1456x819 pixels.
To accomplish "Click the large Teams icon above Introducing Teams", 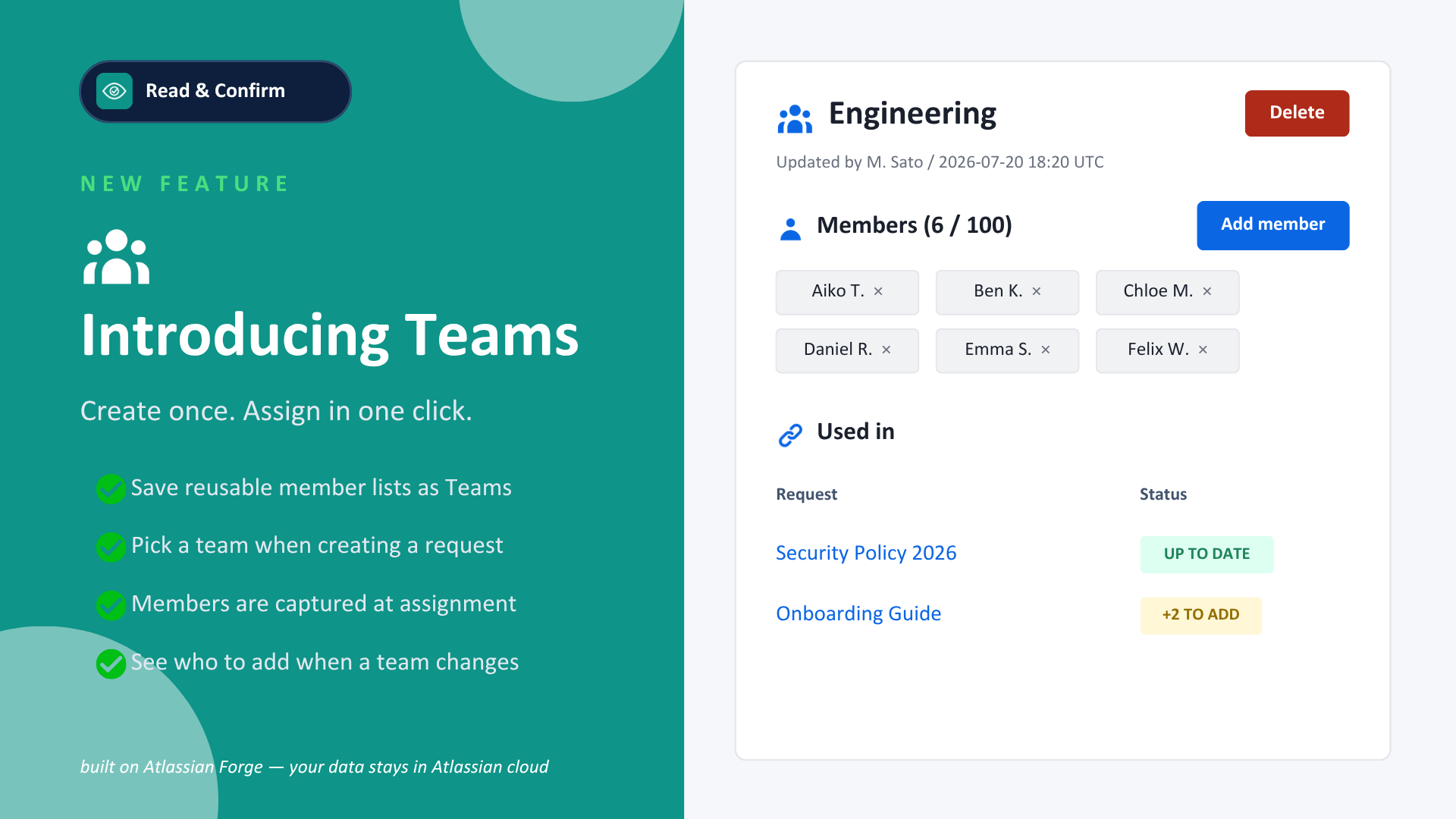I will click(116, 257).
